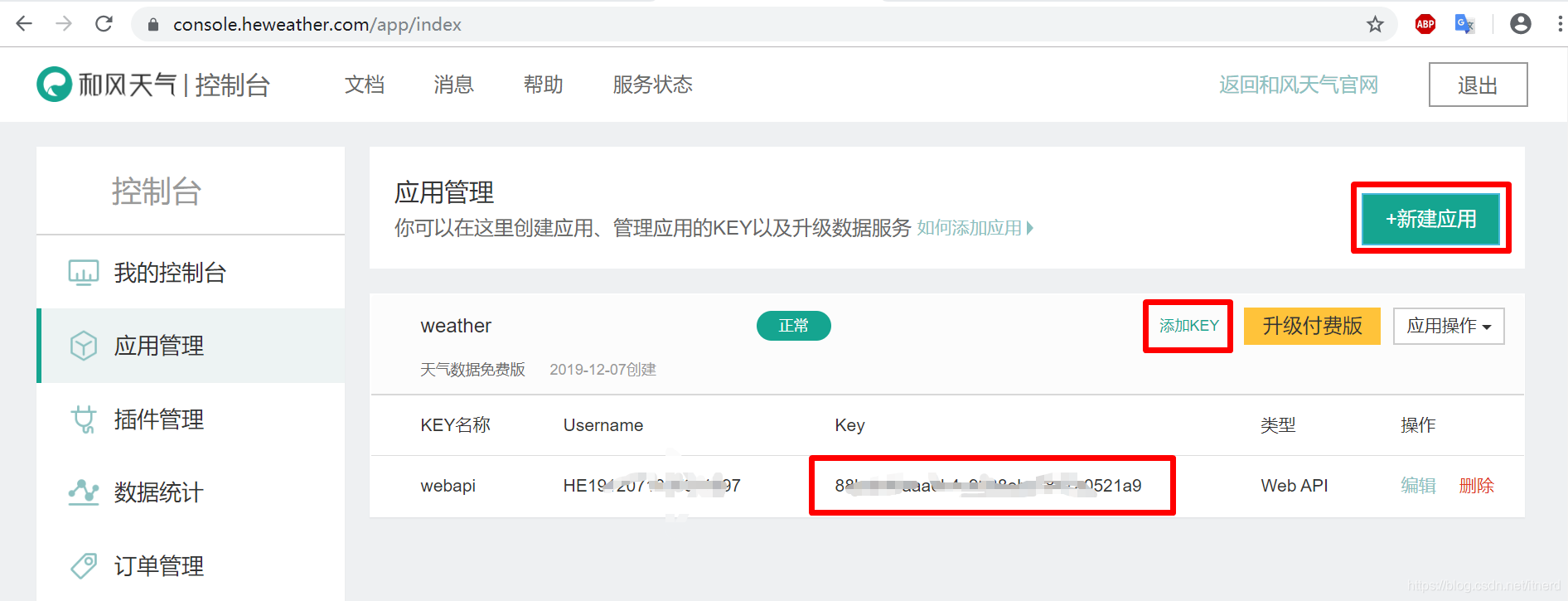The height and width of the screenshot is (601, 1568).
Task: Click the 我的控制台 monitor icon
Action: point(84,273)
